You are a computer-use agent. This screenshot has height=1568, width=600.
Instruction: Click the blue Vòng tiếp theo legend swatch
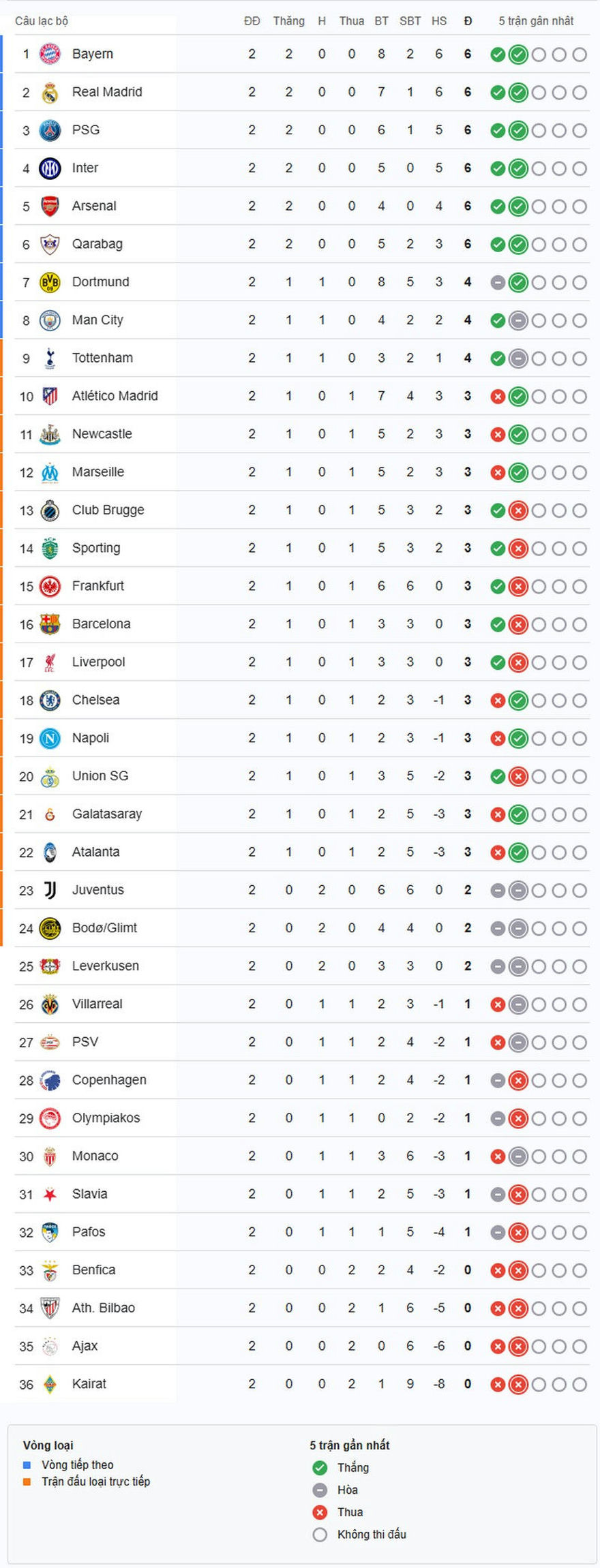click(27, 1464)
